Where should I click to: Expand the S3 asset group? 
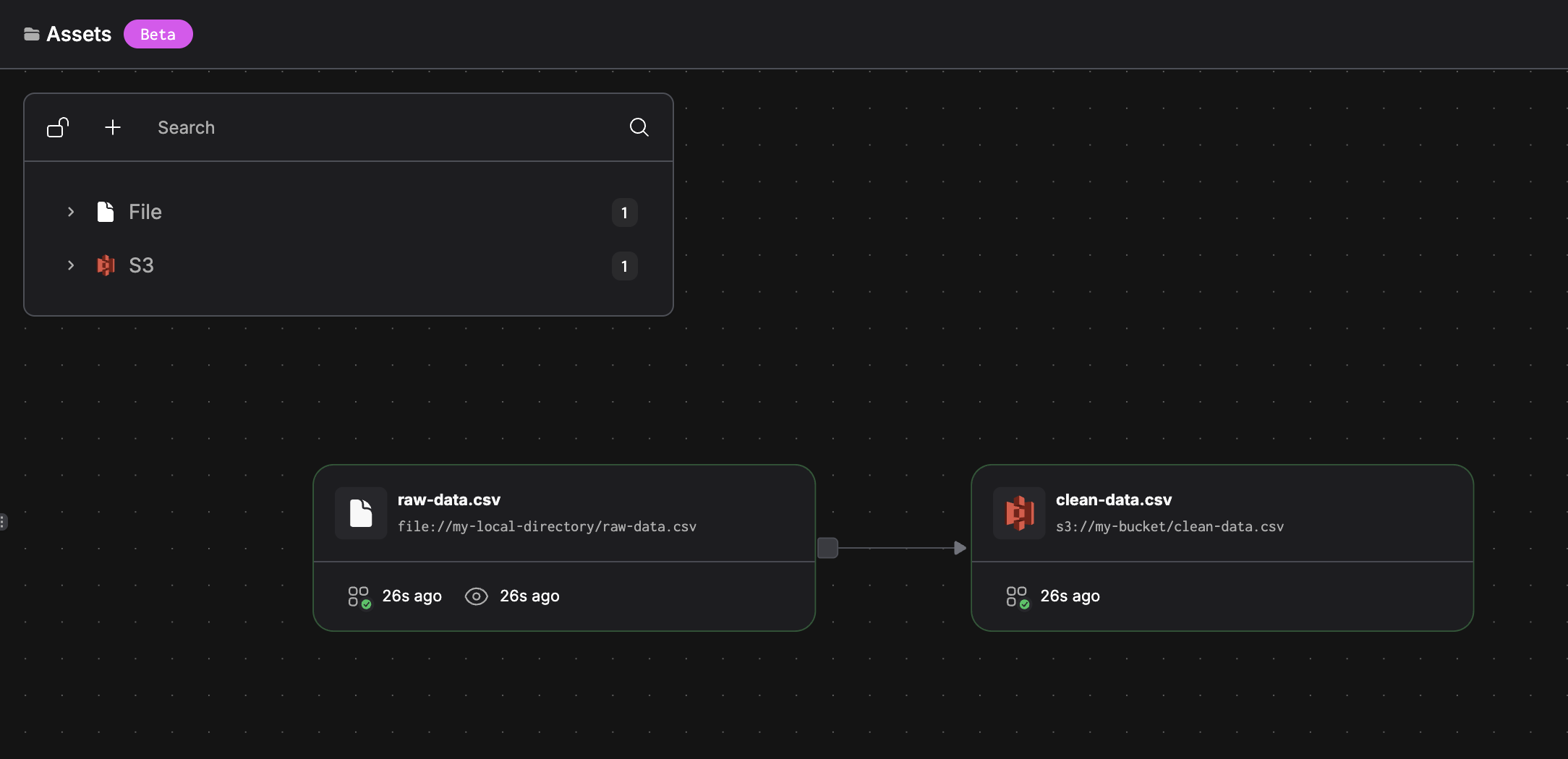70,265
